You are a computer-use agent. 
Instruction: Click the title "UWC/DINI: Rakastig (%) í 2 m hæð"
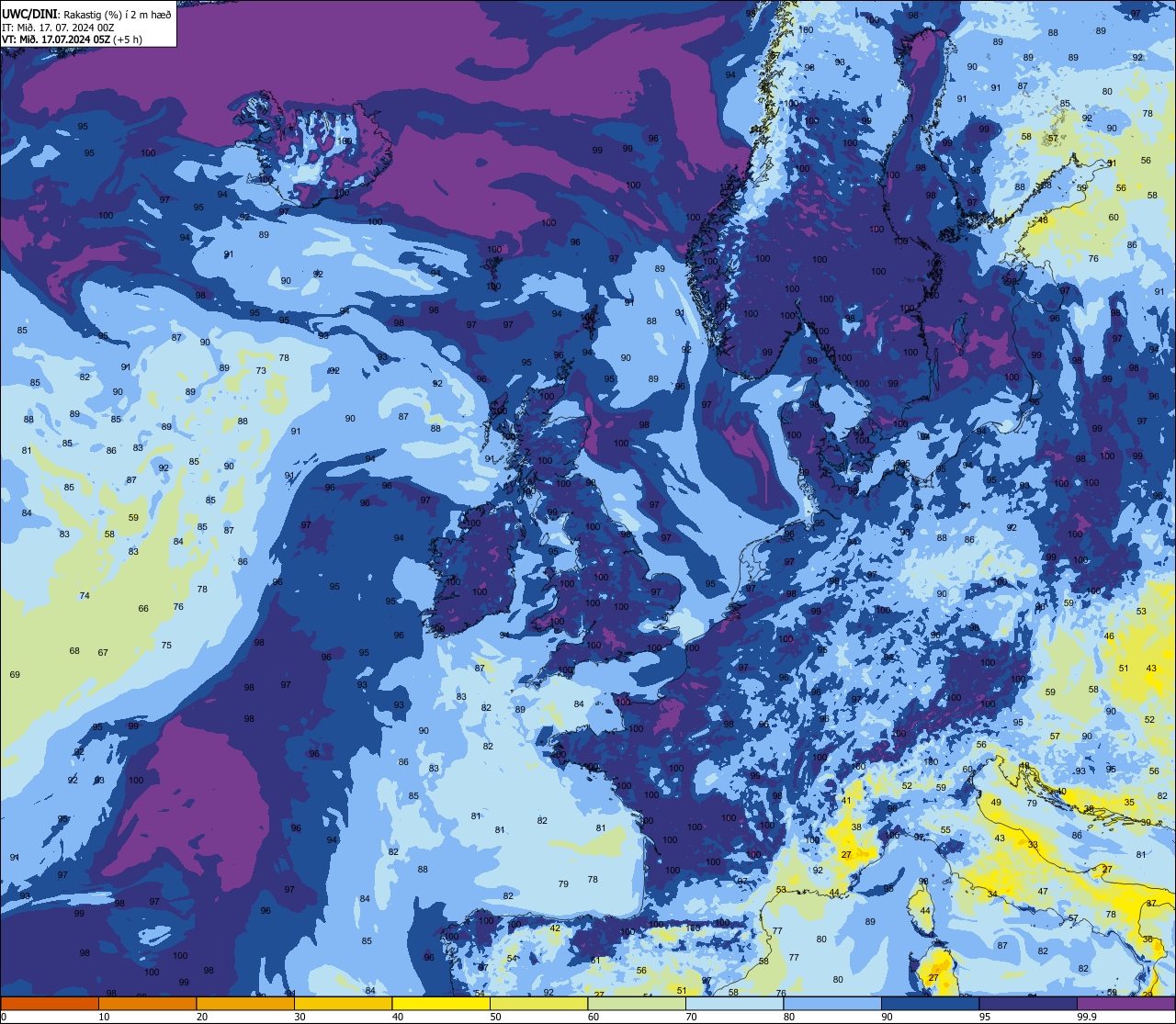click(86, 14)
